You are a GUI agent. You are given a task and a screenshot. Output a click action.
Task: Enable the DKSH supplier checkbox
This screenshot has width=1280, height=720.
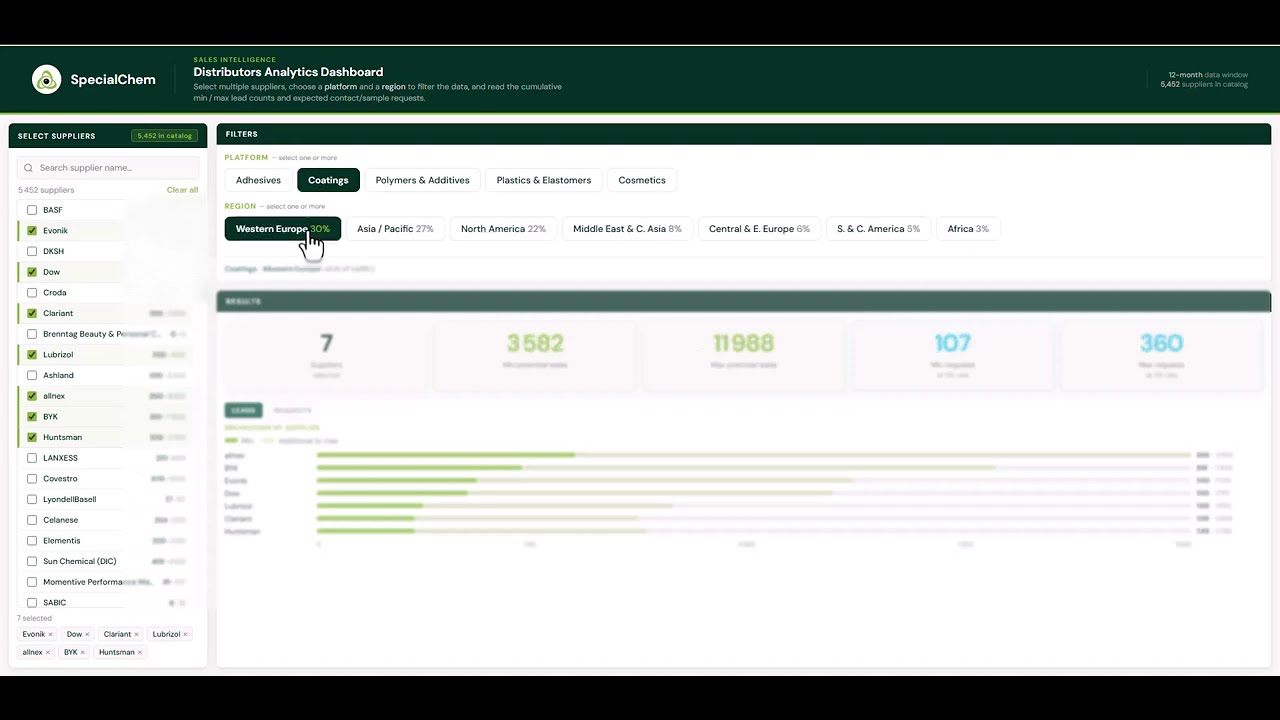point(32,251)
